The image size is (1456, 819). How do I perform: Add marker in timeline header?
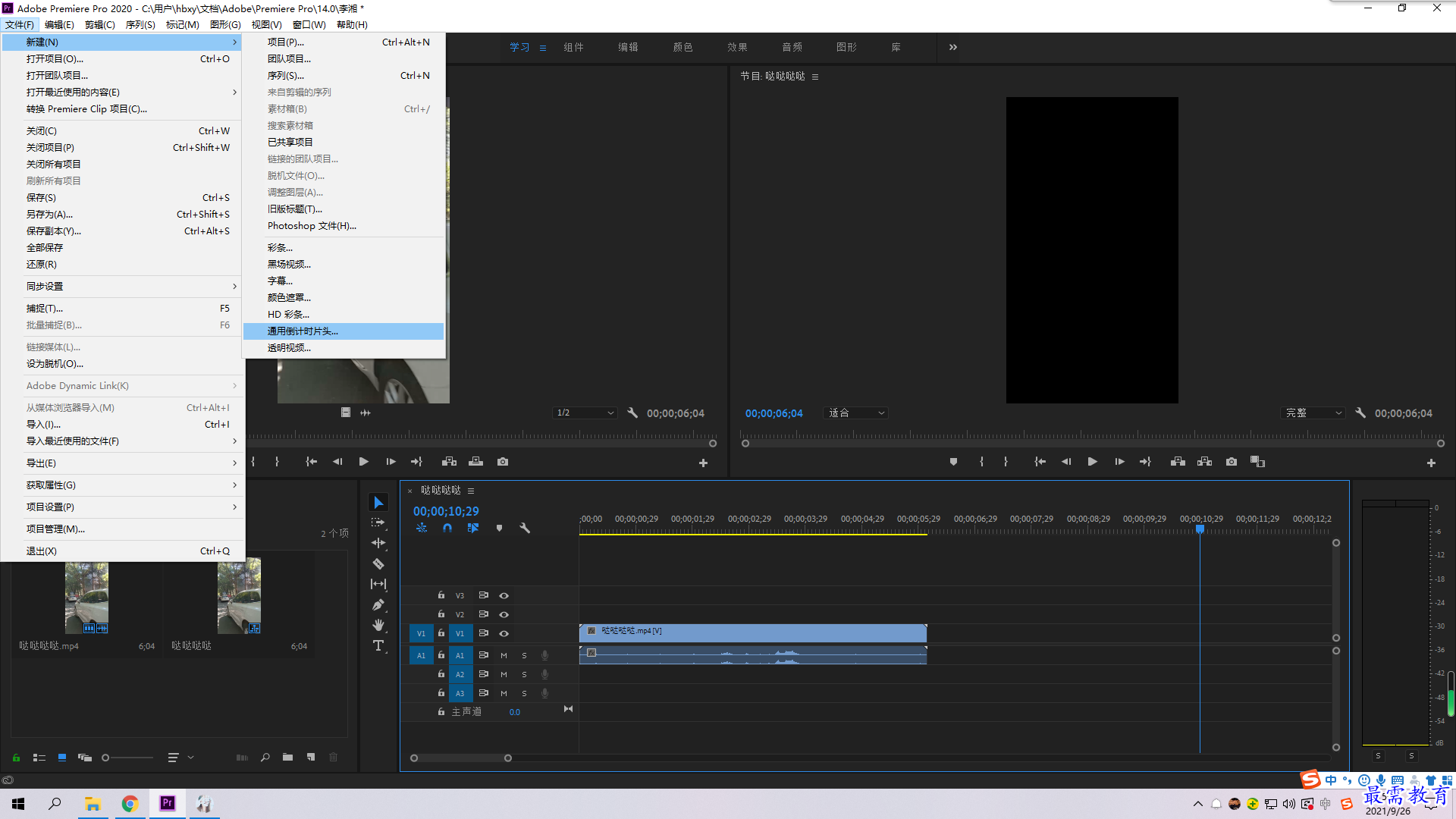click(x=499, y=528)
